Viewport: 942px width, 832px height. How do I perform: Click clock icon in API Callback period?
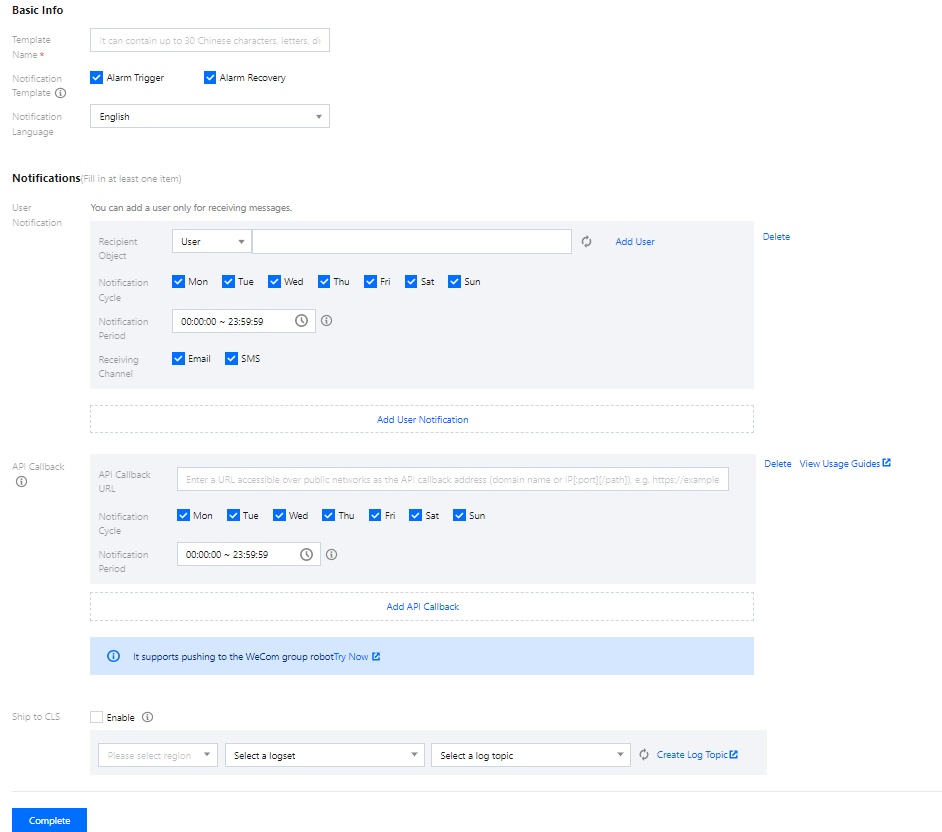click(307, 554)
